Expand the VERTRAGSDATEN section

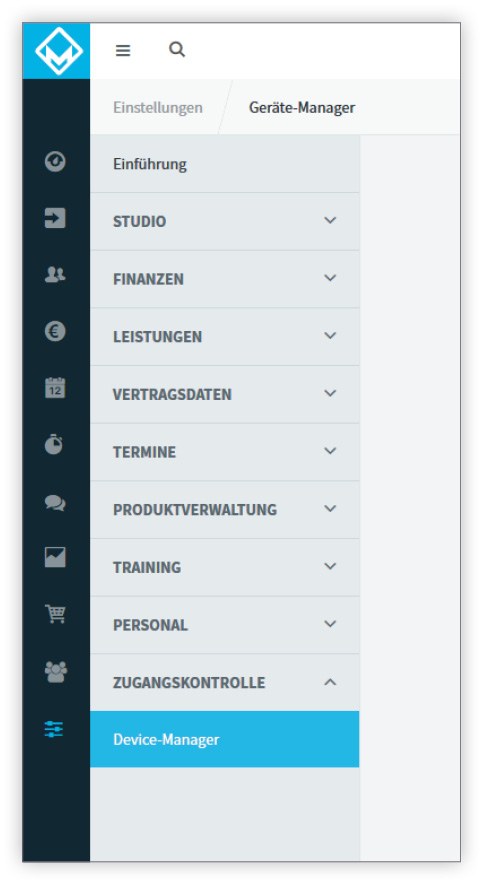coord(225,394)
